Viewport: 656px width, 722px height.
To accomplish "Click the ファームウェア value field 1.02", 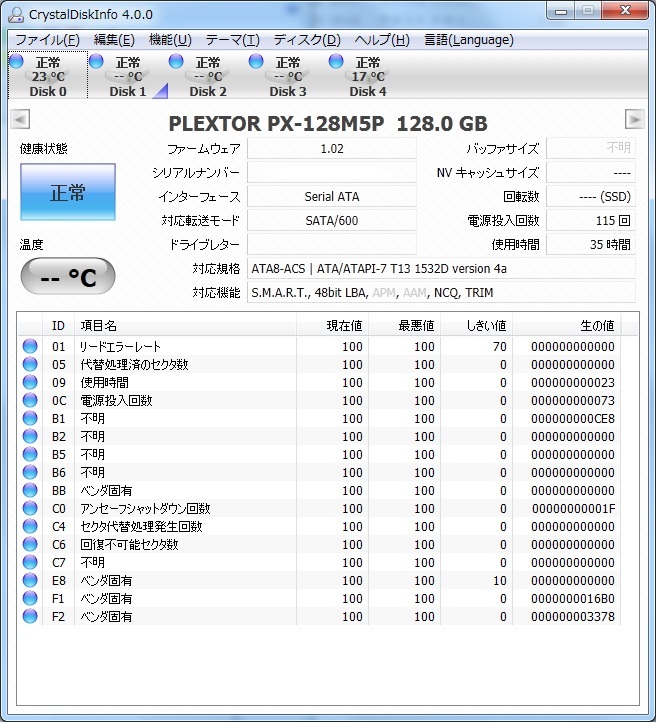I will click(332, 149).
